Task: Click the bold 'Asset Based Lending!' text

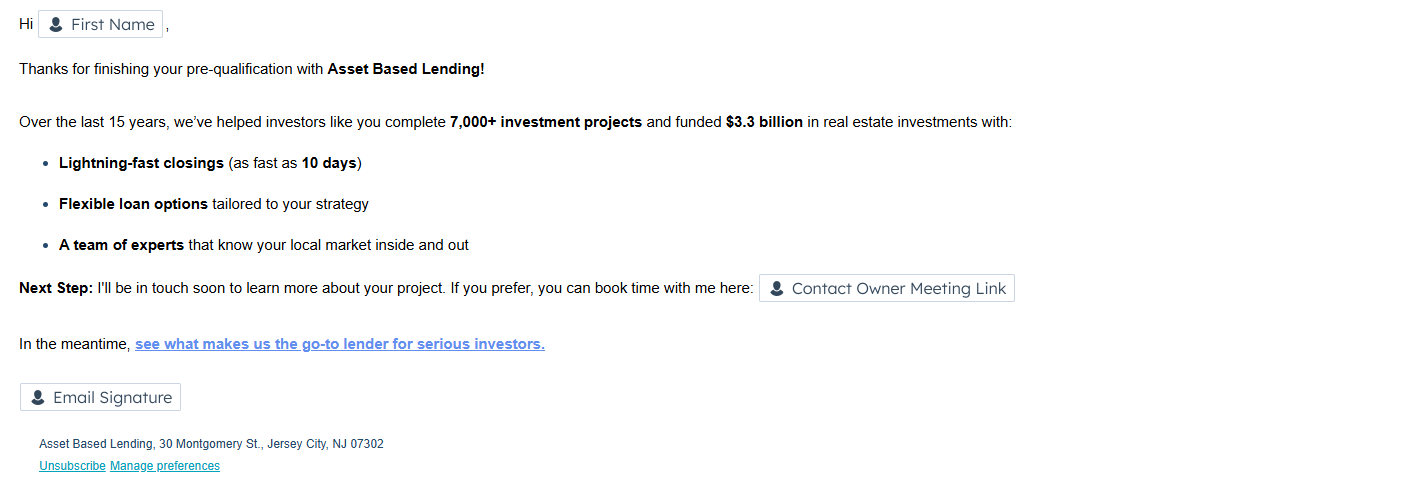Action: 406,69
